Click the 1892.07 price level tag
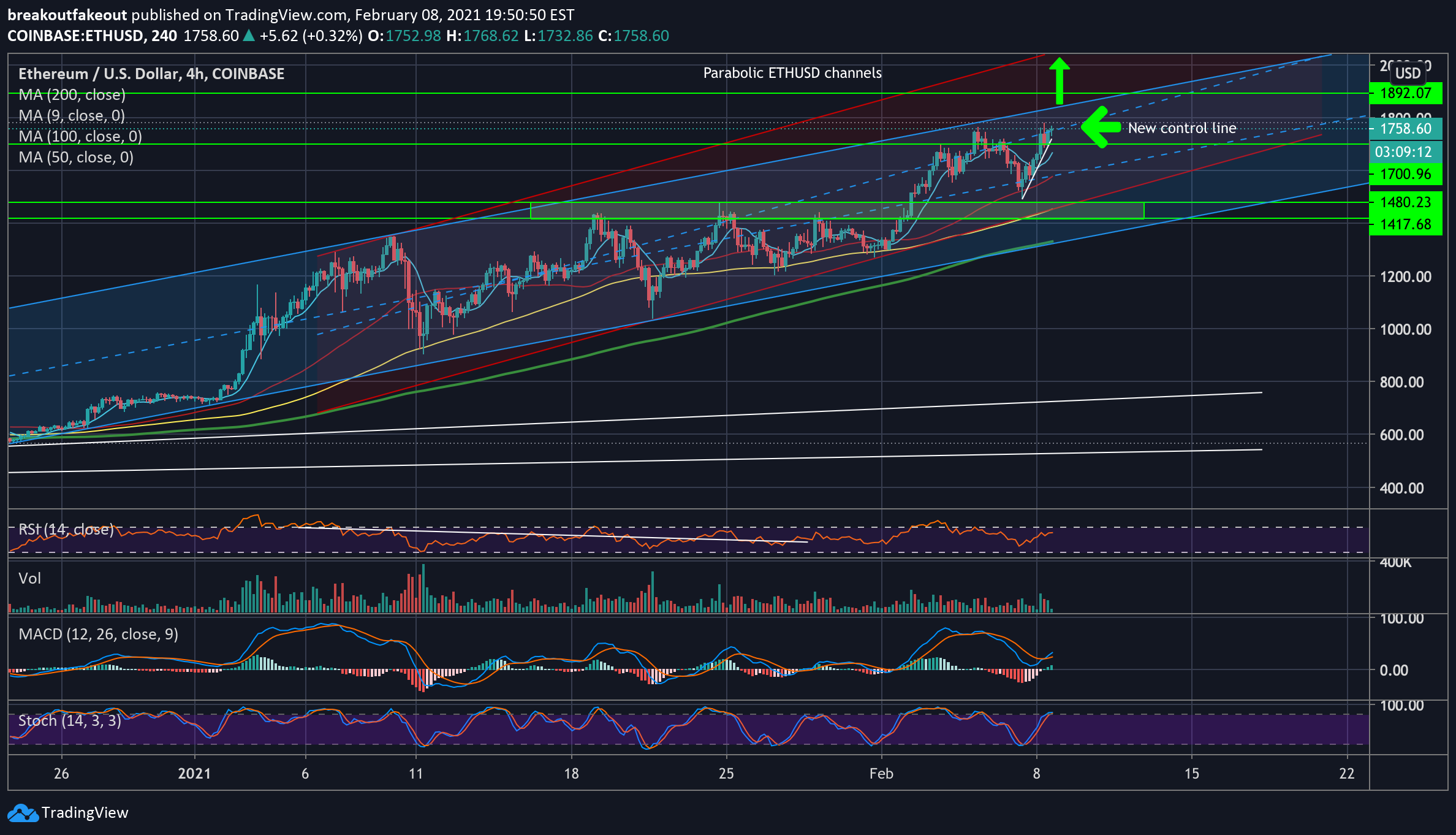Image resolution: width=1456 pixels, height=835 pixels. (1406, 93)
